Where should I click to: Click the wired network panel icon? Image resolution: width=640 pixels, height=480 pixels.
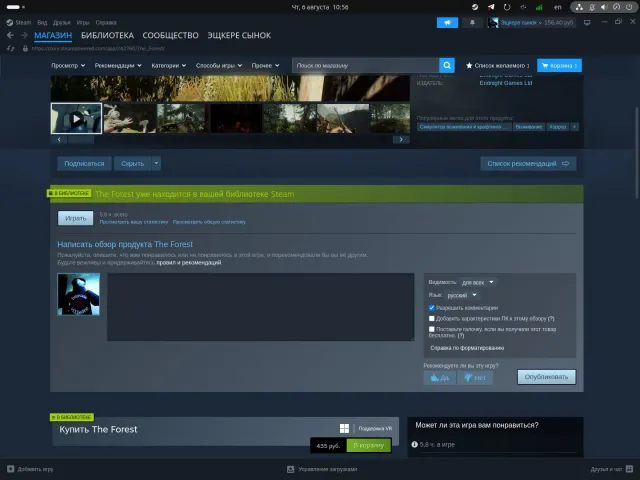point(579,7)
